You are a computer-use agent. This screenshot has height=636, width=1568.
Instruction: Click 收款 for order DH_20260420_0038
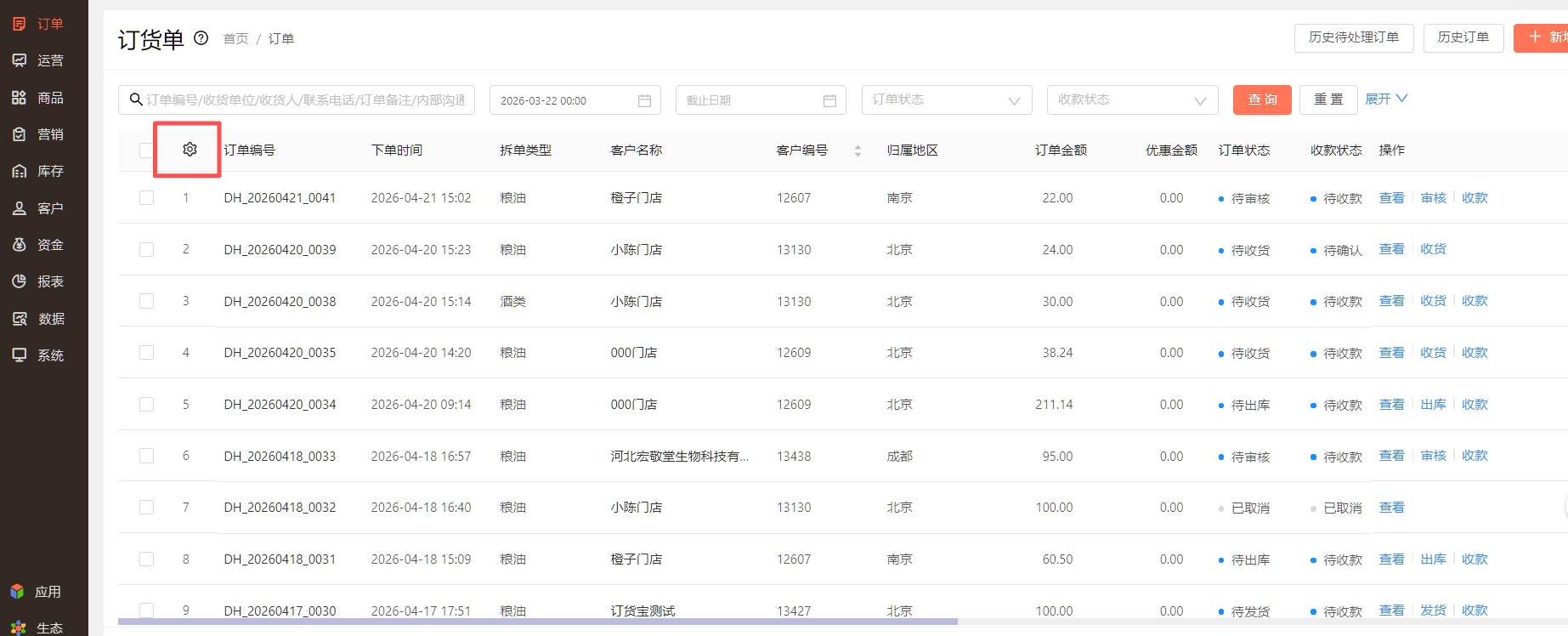(x=1475, y=301)
